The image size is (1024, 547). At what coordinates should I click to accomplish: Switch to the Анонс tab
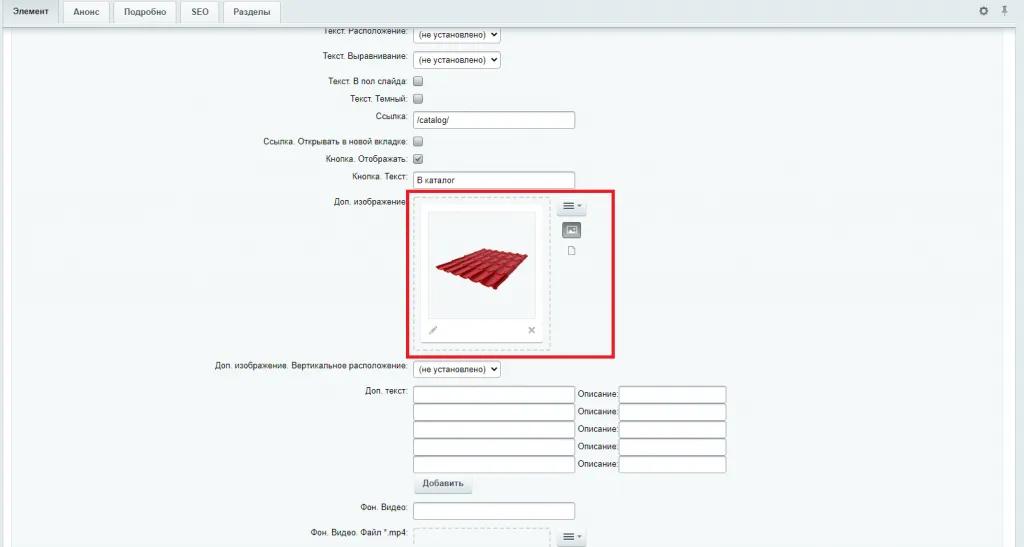tap(86, 12)
